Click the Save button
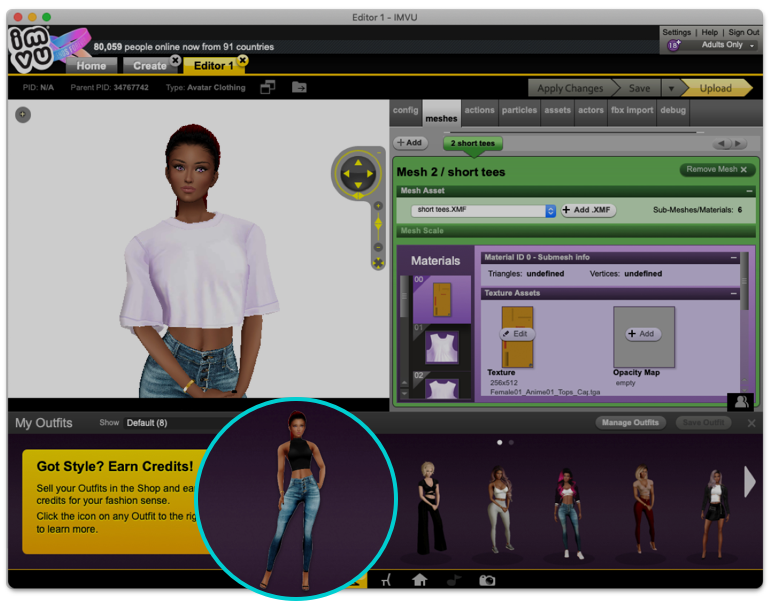This screenshot has height=601, width=773. pos(639,89)
